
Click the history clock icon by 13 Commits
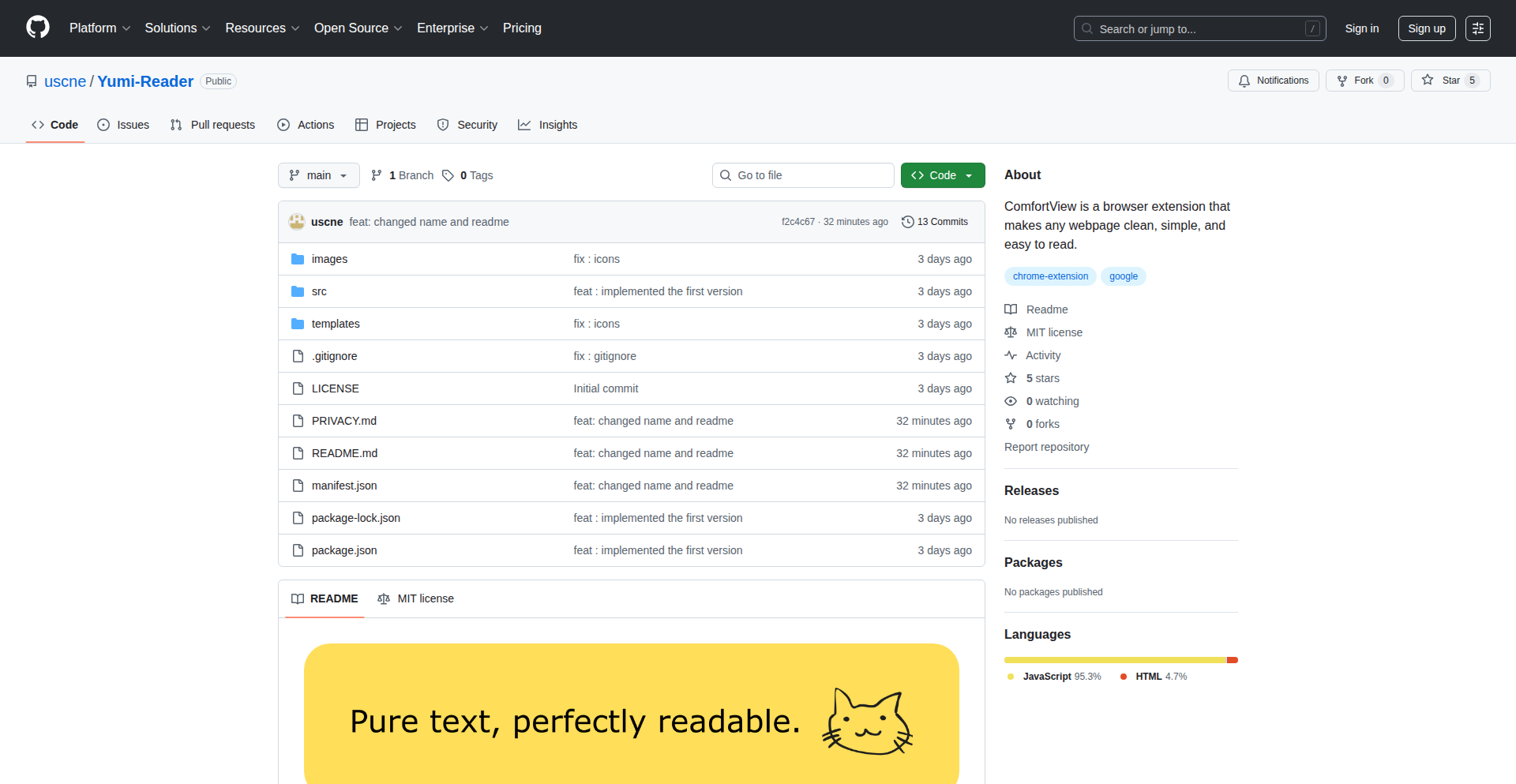(908, 222)
